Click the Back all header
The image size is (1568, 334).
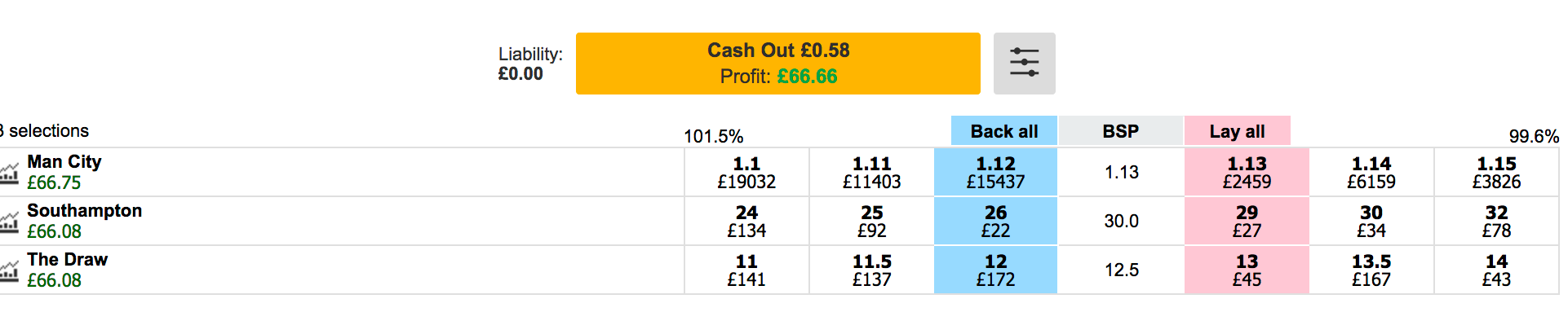tap(1004, 131)
